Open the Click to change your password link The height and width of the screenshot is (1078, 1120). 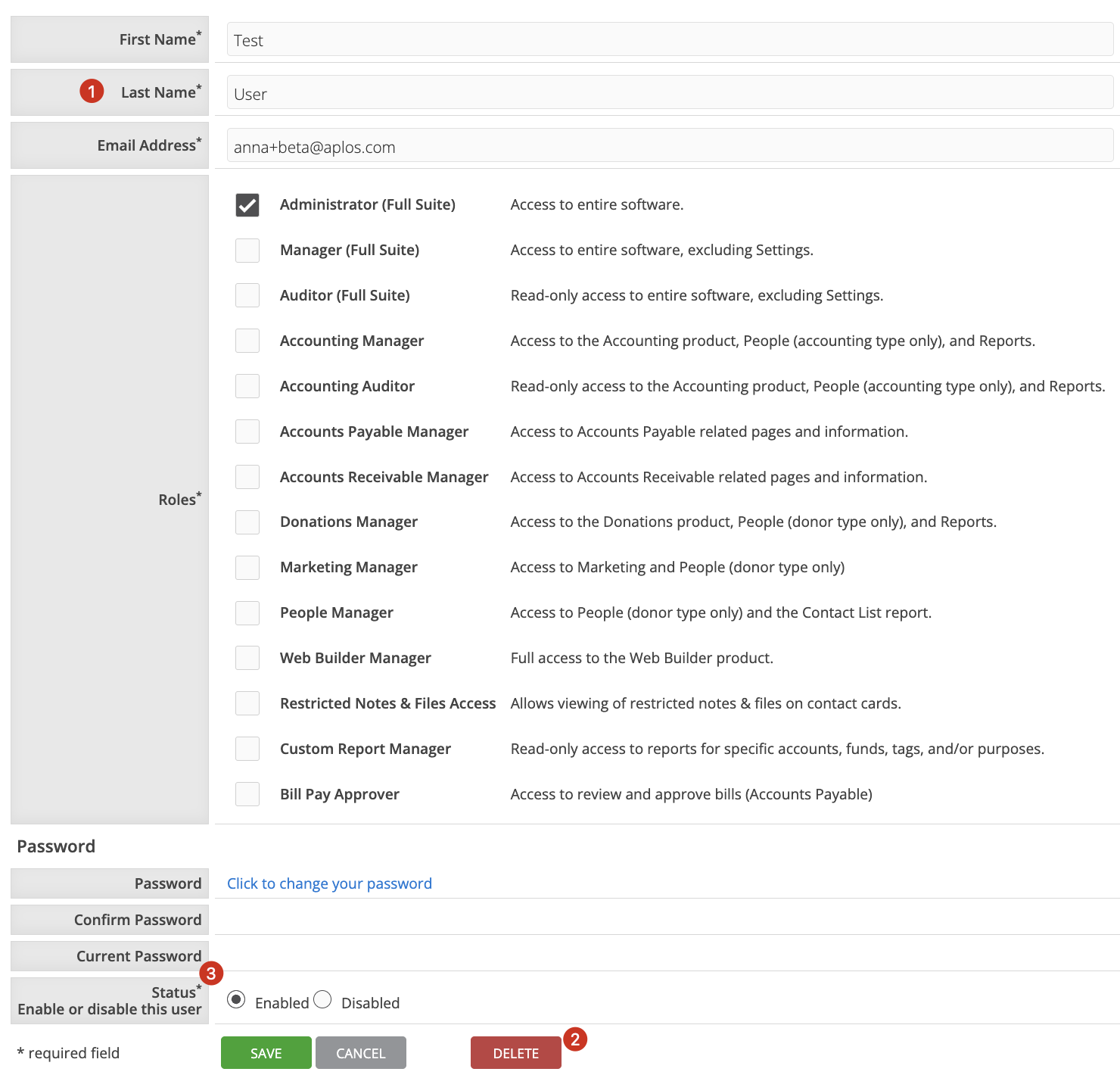[329, 883]
